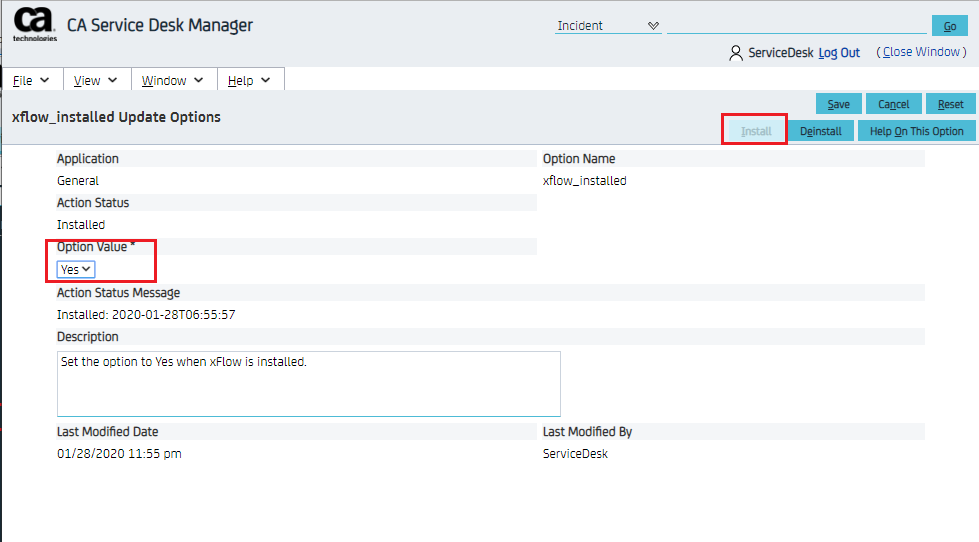
Task: Click the Action Status Message label
Action: point(119,293)
